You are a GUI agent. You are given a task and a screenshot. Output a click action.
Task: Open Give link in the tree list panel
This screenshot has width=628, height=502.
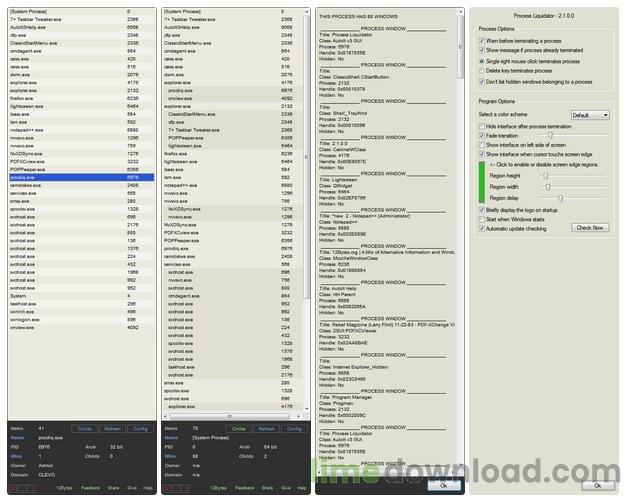pos(286,488)
